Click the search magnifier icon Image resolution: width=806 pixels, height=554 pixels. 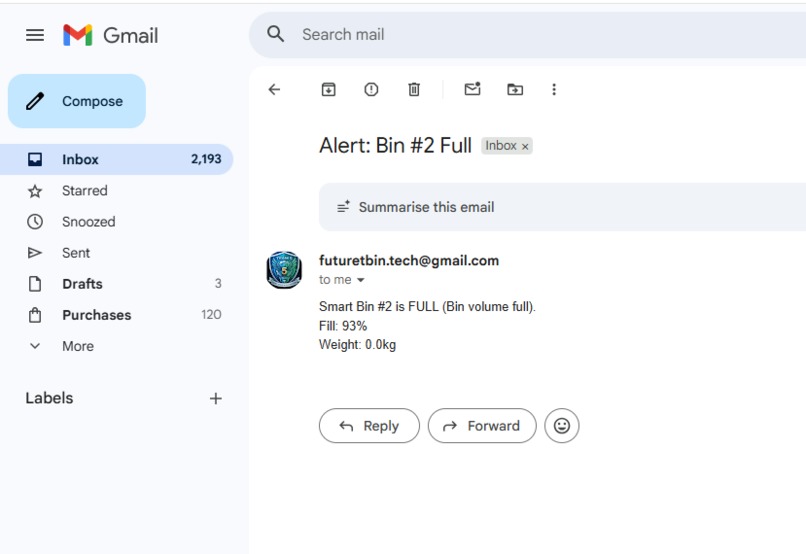pos(276,34)
